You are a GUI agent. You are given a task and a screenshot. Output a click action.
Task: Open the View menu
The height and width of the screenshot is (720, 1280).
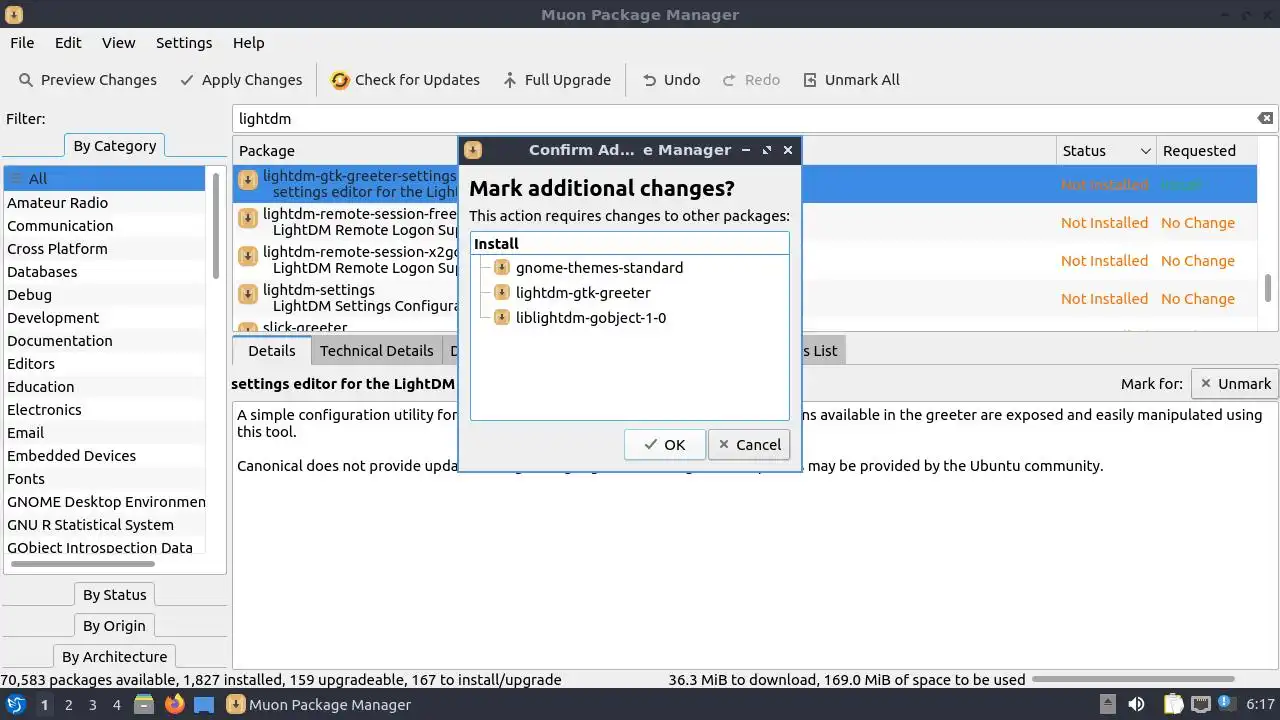(x=118, y=43)
